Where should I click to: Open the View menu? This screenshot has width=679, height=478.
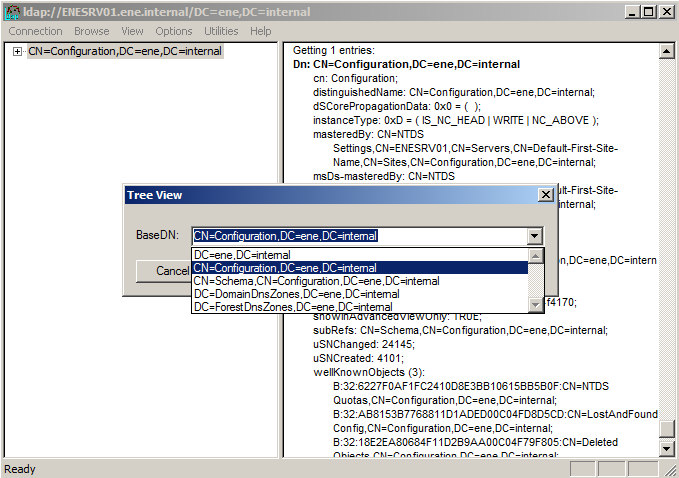click(x=132, y=31)
